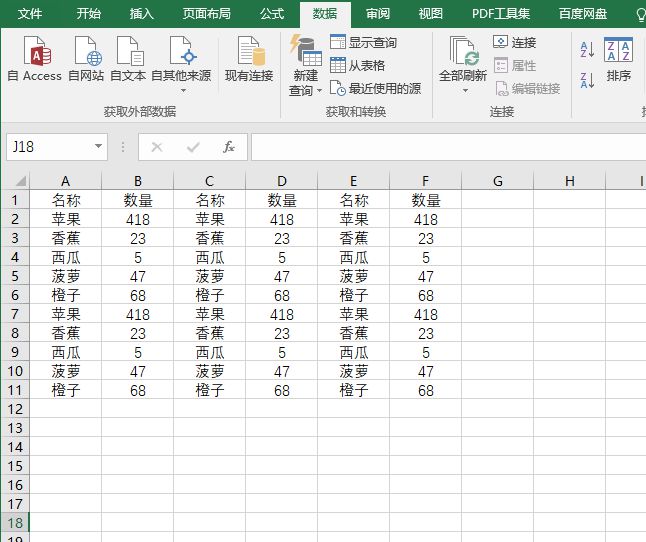Select empty cell G2

498,219
